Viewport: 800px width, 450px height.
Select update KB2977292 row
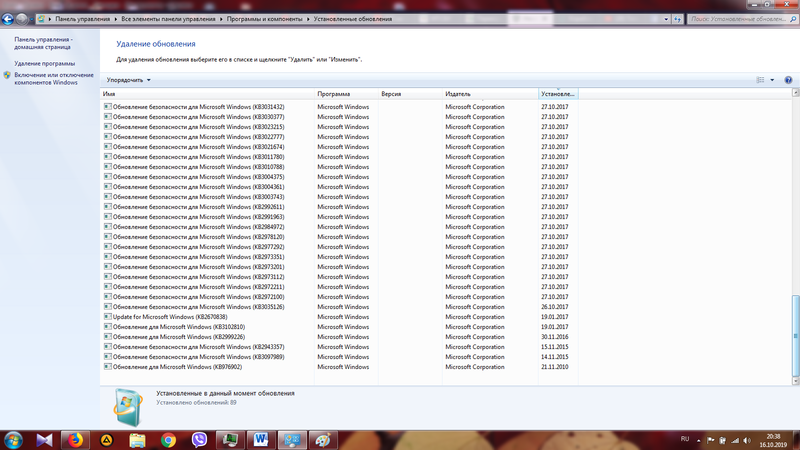tap(339, 247)
